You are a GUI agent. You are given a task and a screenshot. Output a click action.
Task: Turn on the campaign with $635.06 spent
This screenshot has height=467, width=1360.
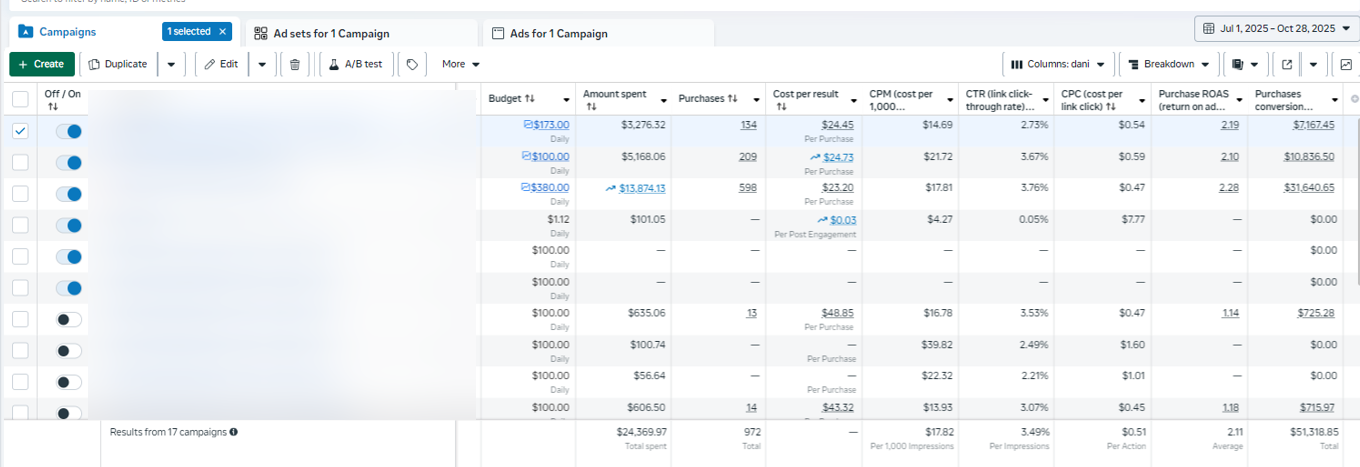[69, 319]
